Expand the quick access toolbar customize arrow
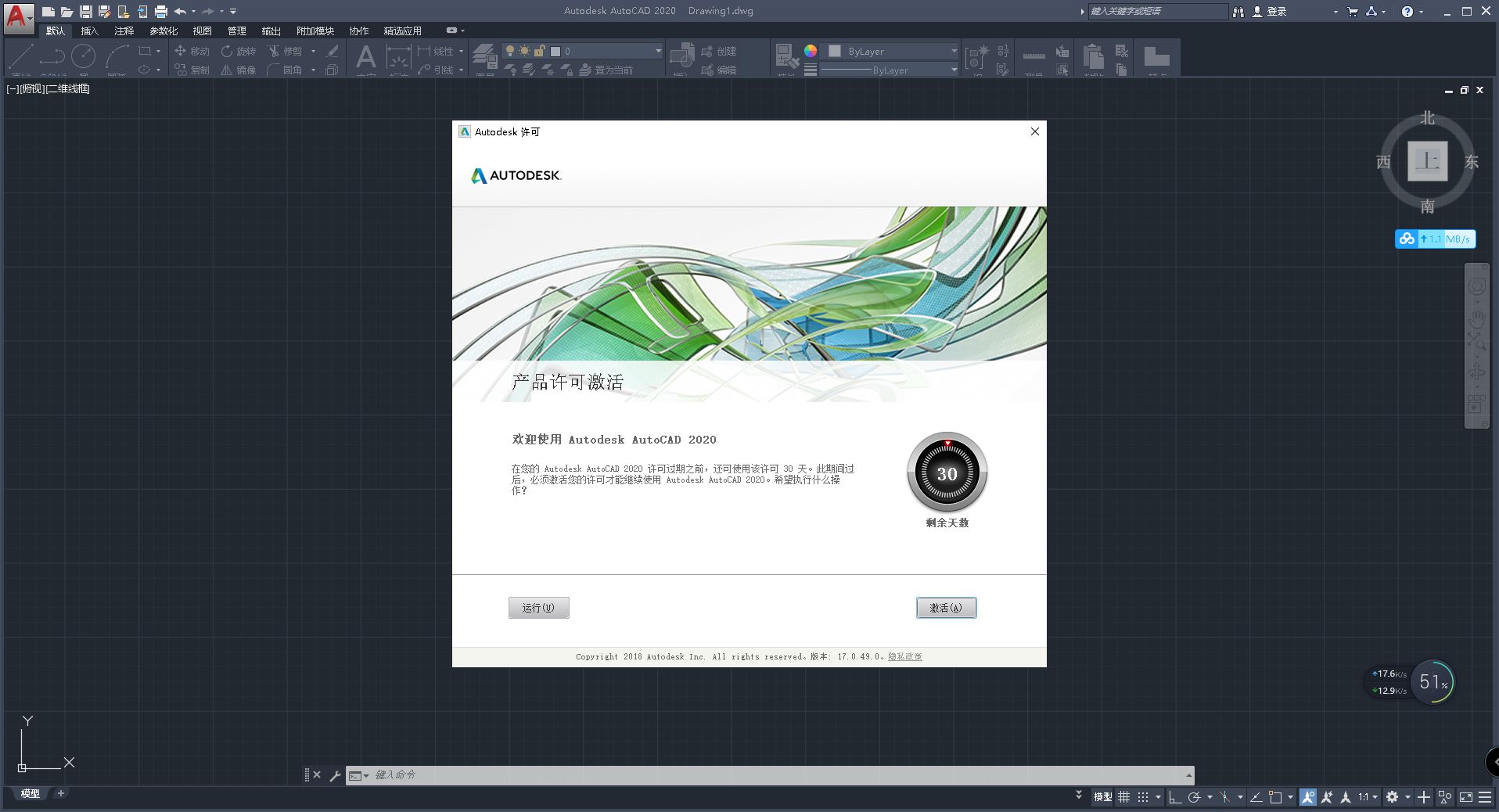 point(233,12)
